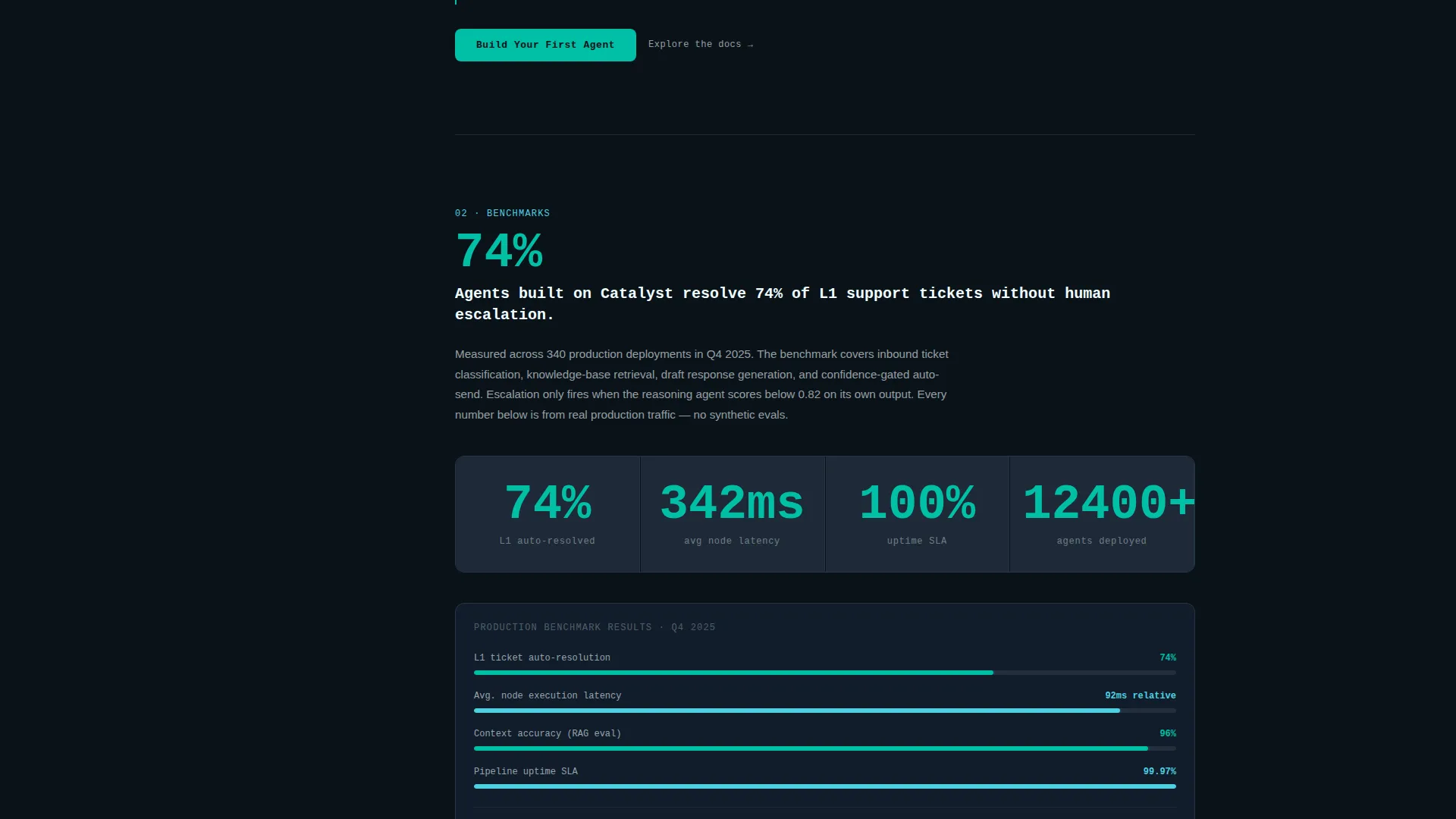The height and width of the screenshot is (819, 1456).
Task: Click the Context accuracy (RAG eval) label
Action: click(548, 733)
